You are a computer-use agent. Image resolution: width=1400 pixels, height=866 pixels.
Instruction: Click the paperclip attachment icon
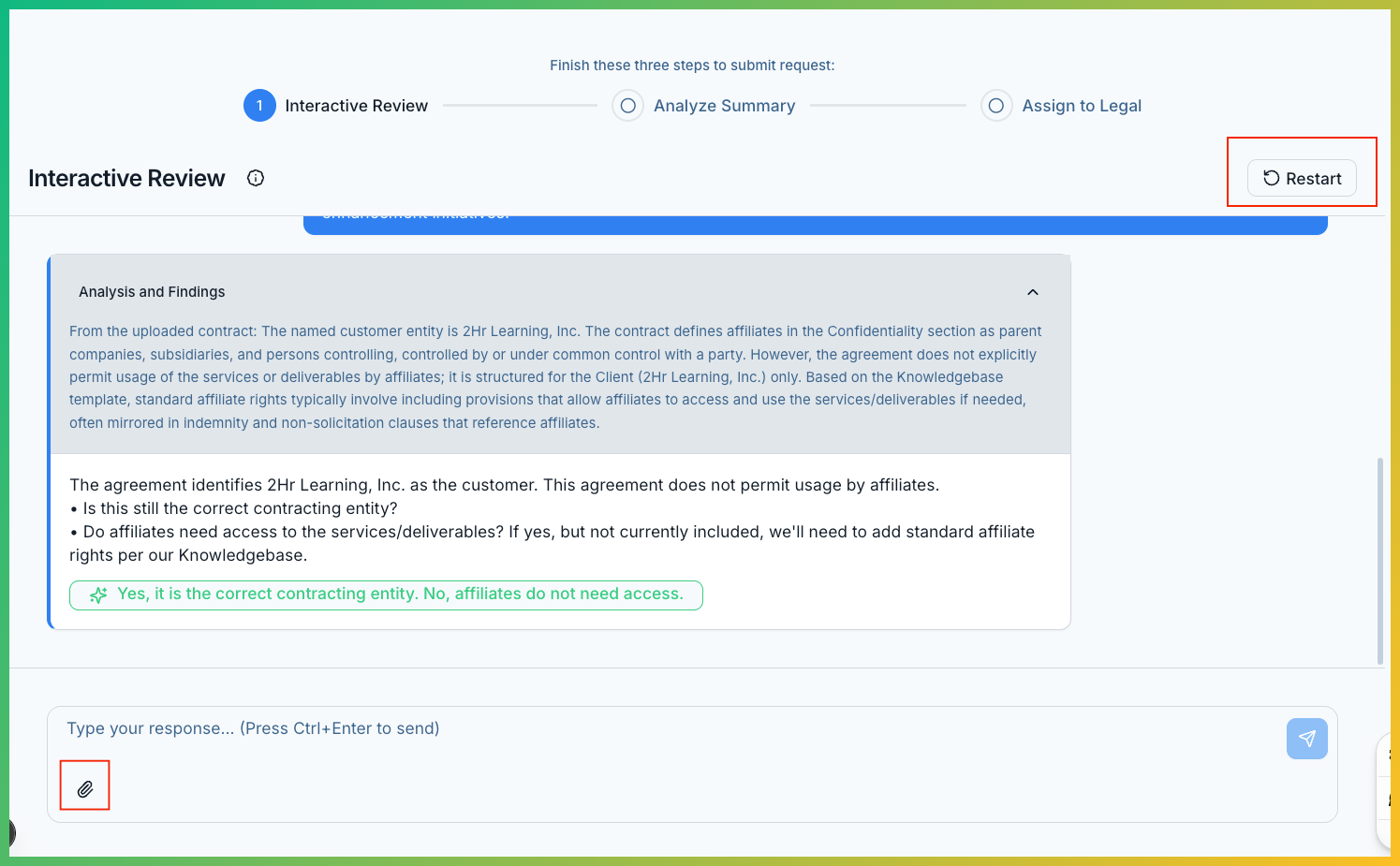coord(84,785)
